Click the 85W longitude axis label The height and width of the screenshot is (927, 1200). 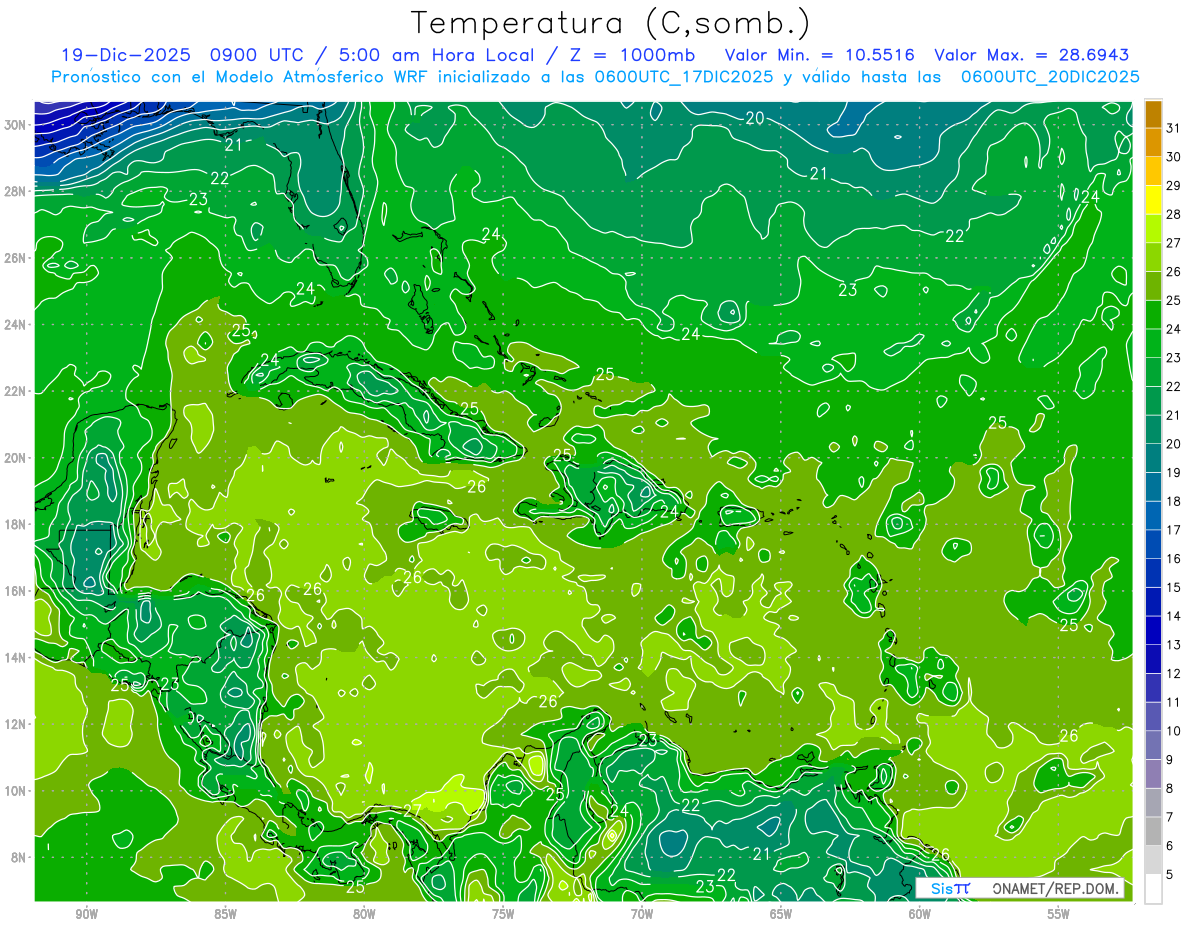[225, 914]
